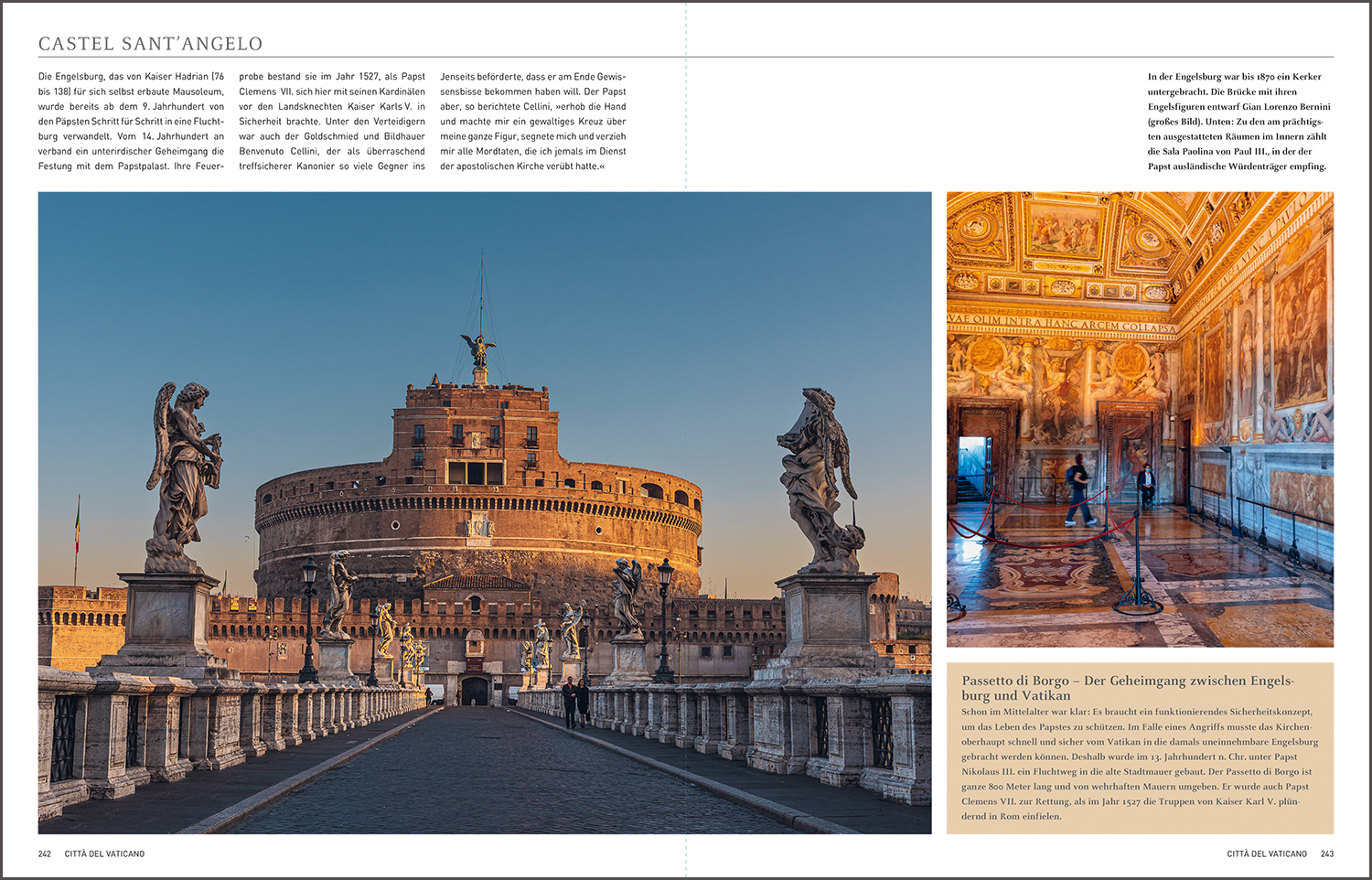
Task: Click the CASTEL SANT'ANGELO heading
Action: click(x=151, y=44)
